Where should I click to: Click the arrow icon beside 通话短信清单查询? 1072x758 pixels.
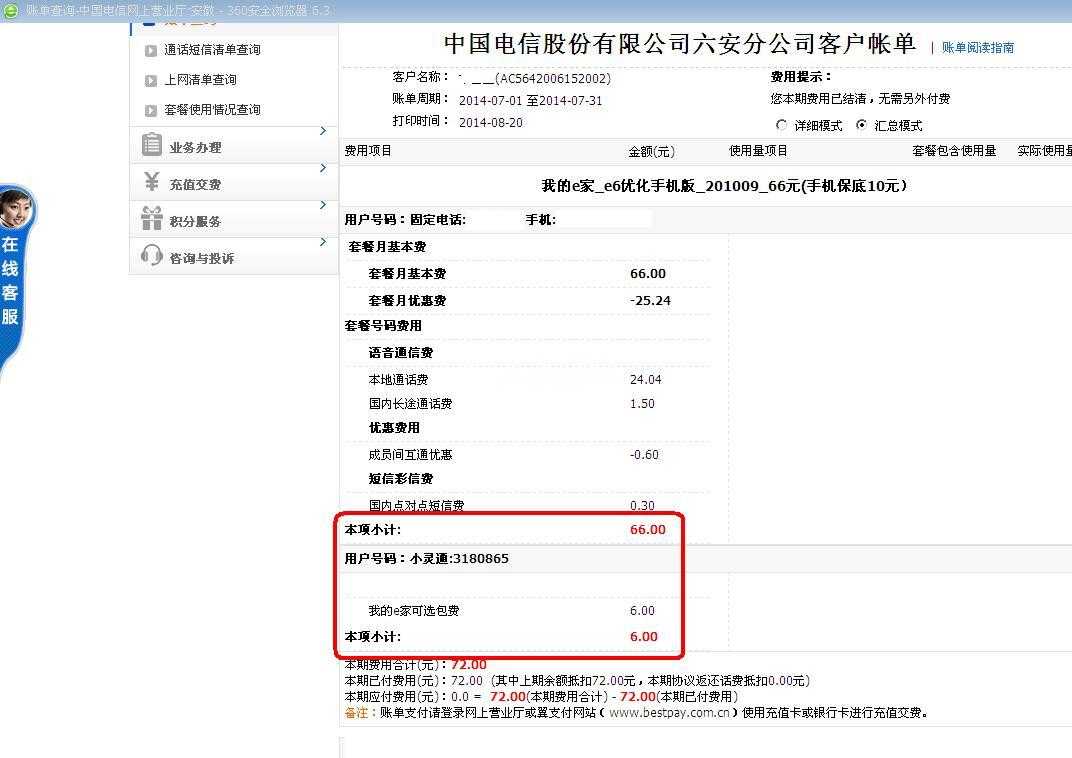pos(151,51)
